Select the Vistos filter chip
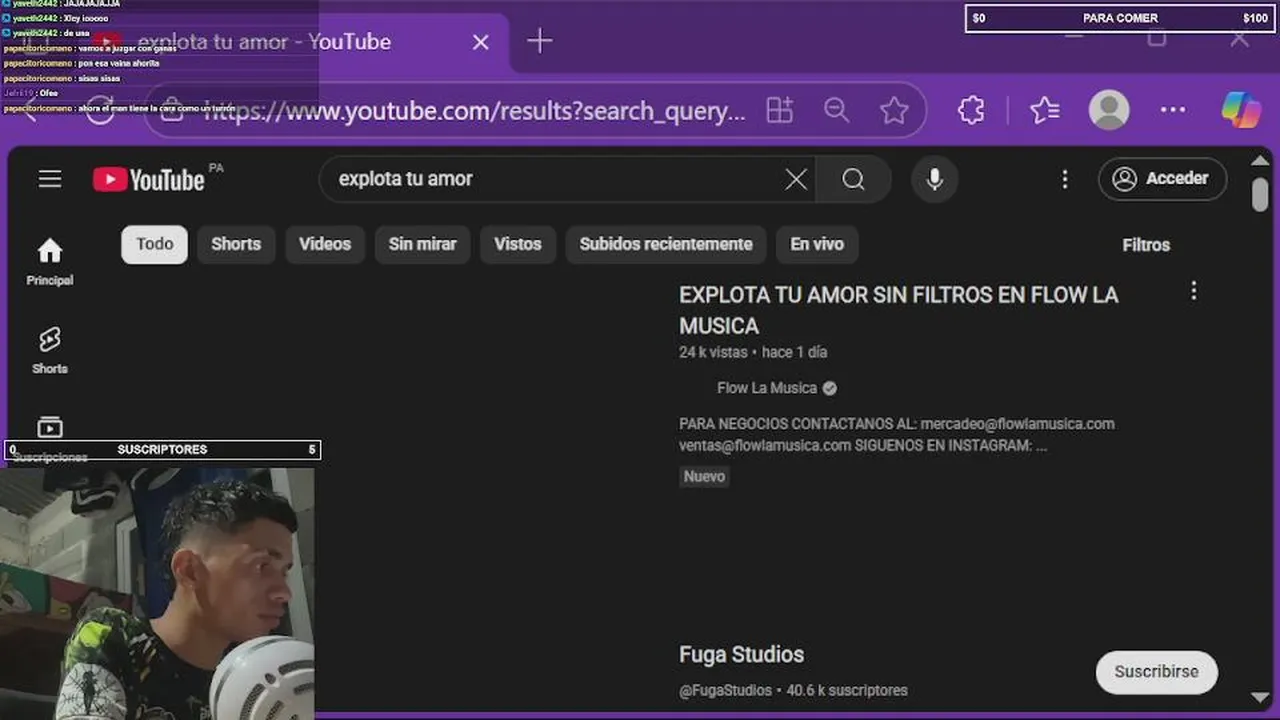This screenshot has height=720, width=1280. [x=518, y=244]
